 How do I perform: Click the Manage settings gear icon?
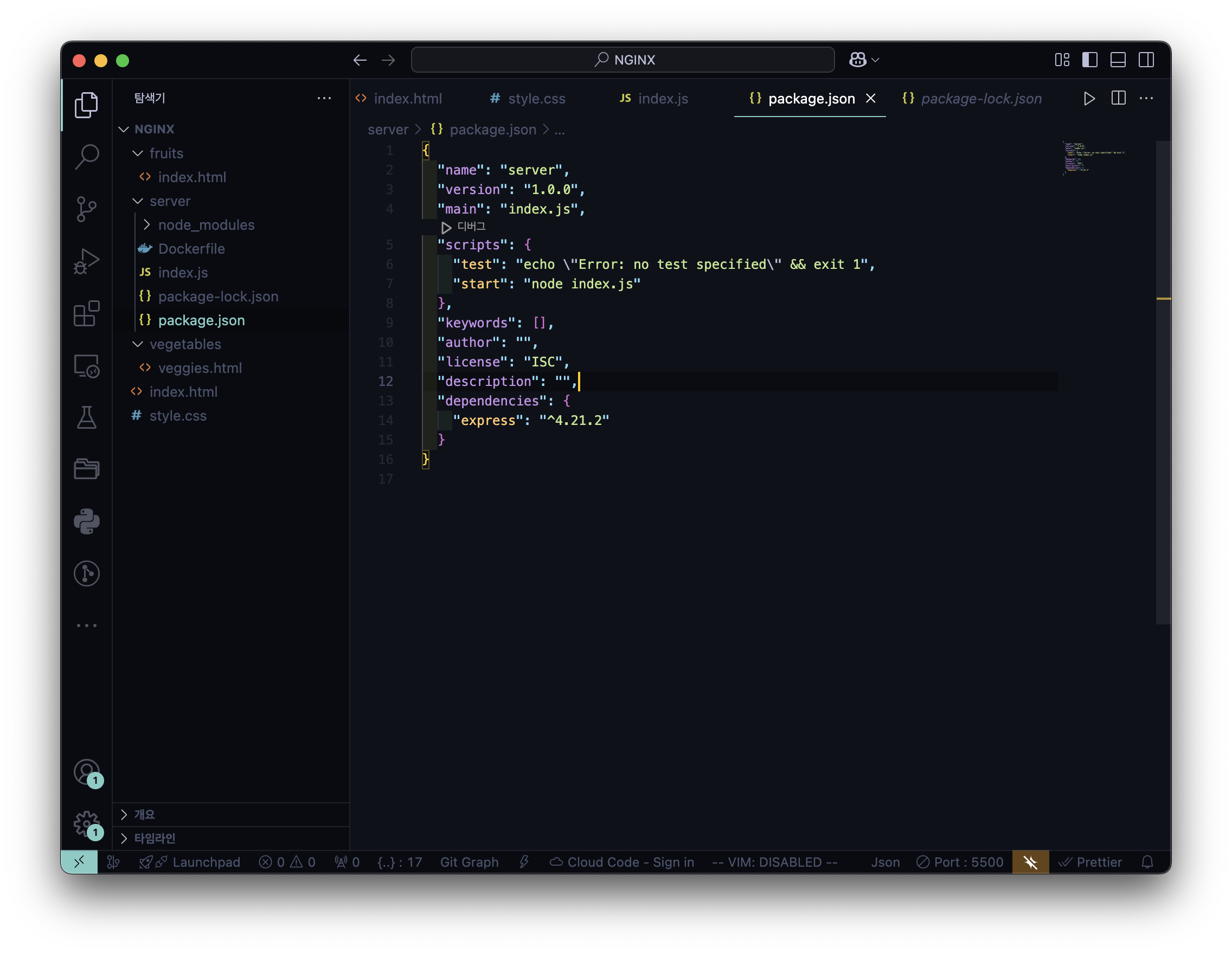pyautogui.click(x=86, y=823)
